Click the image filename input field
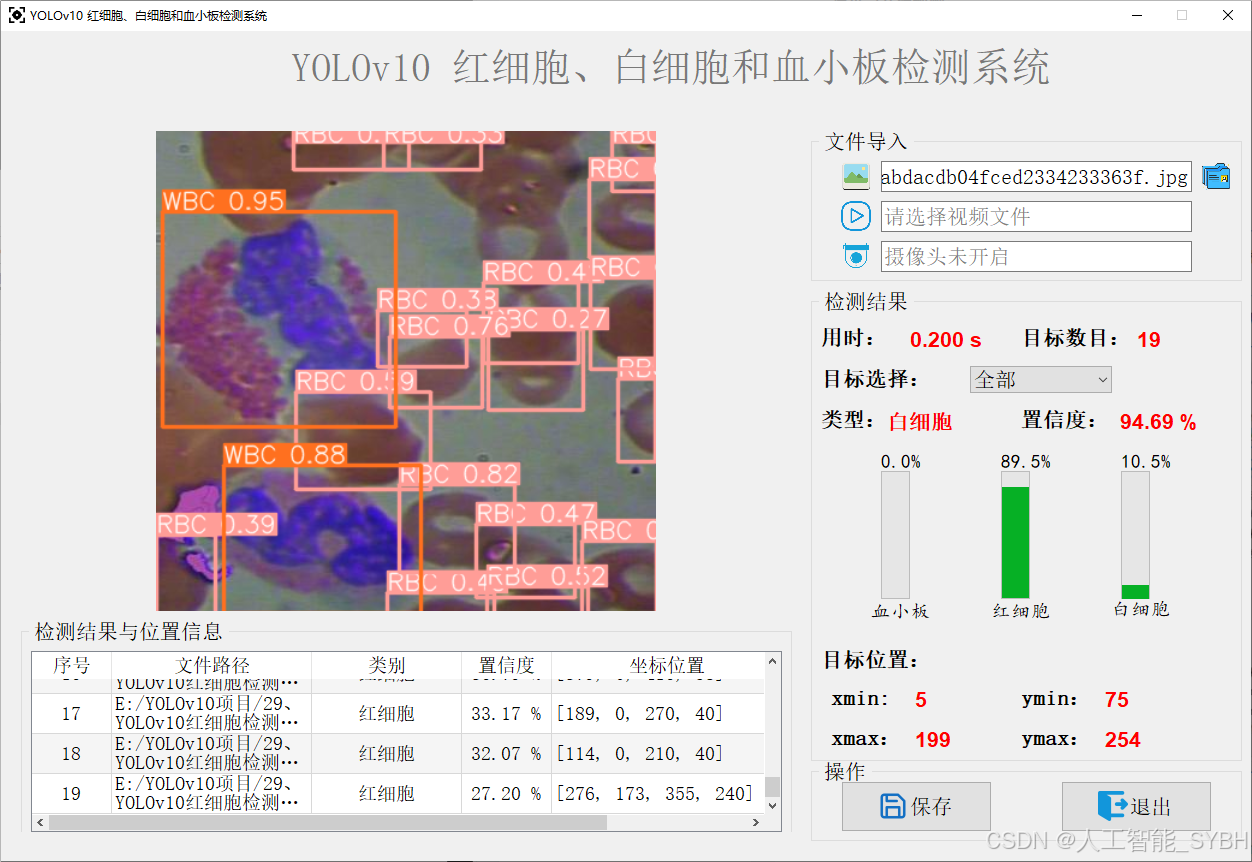Viewport: 1252px width, 862px height. point(1036,177)
